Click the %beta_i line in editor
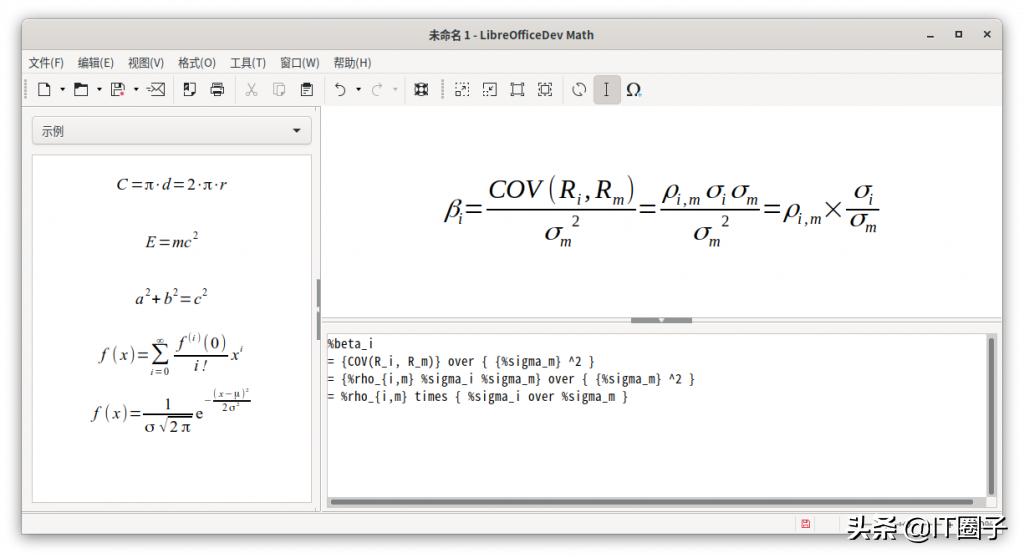The image size is (1024, 558). pos(350,344)
